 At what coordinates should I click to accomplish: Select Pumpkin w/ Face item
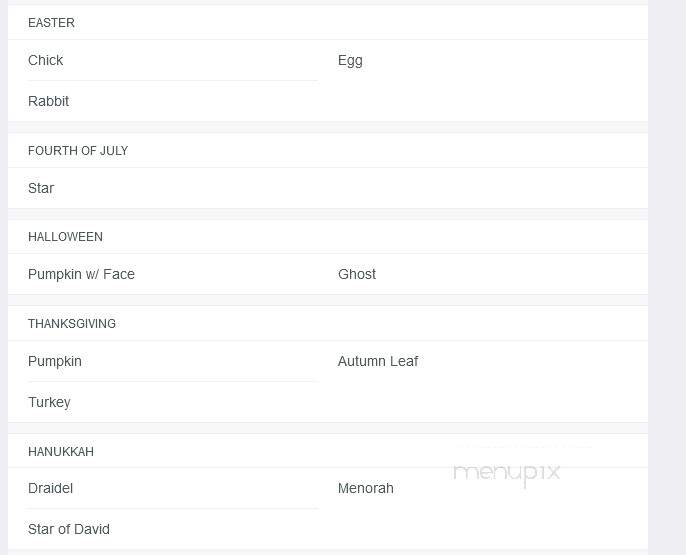pos(81,274)
